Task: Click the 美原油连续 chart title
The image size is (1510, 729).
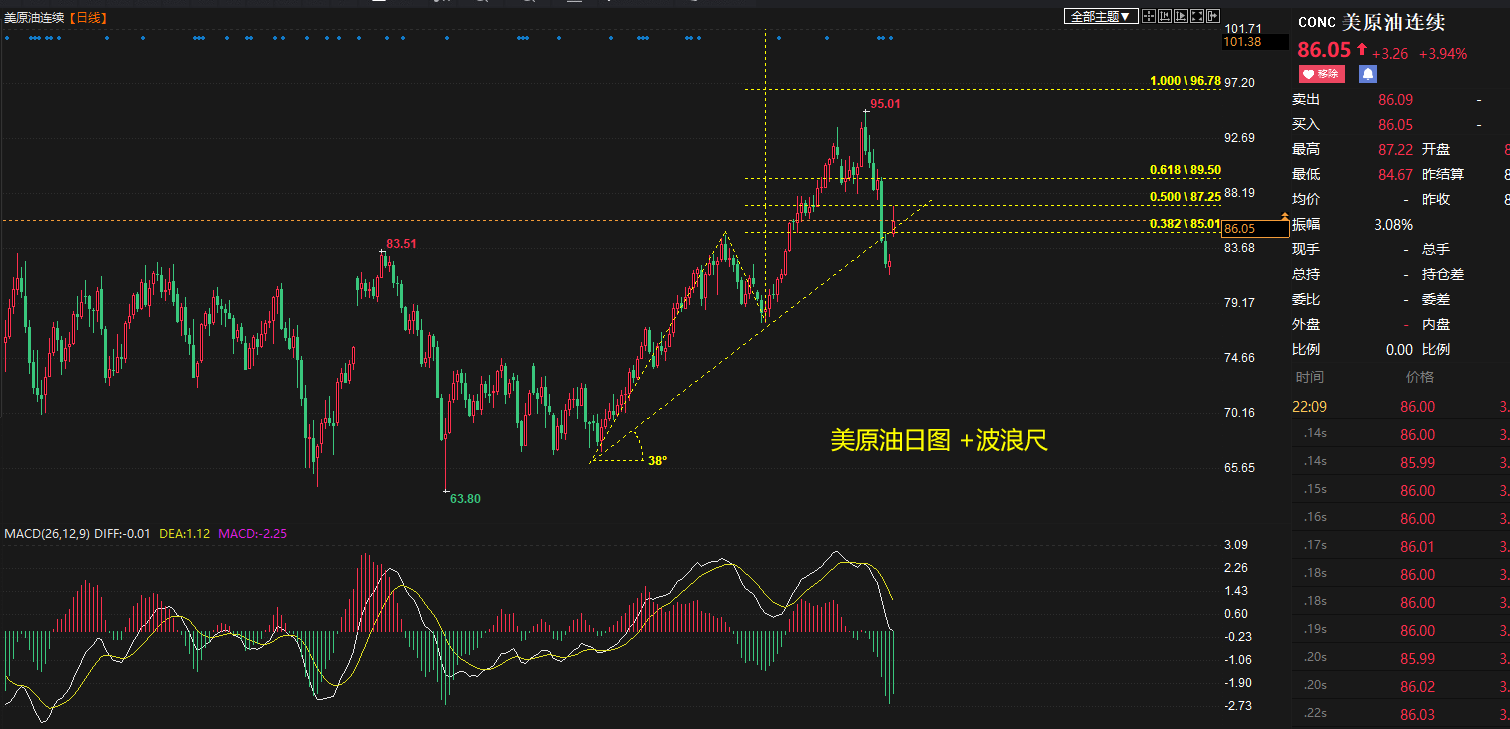Action: pos(34,17)
